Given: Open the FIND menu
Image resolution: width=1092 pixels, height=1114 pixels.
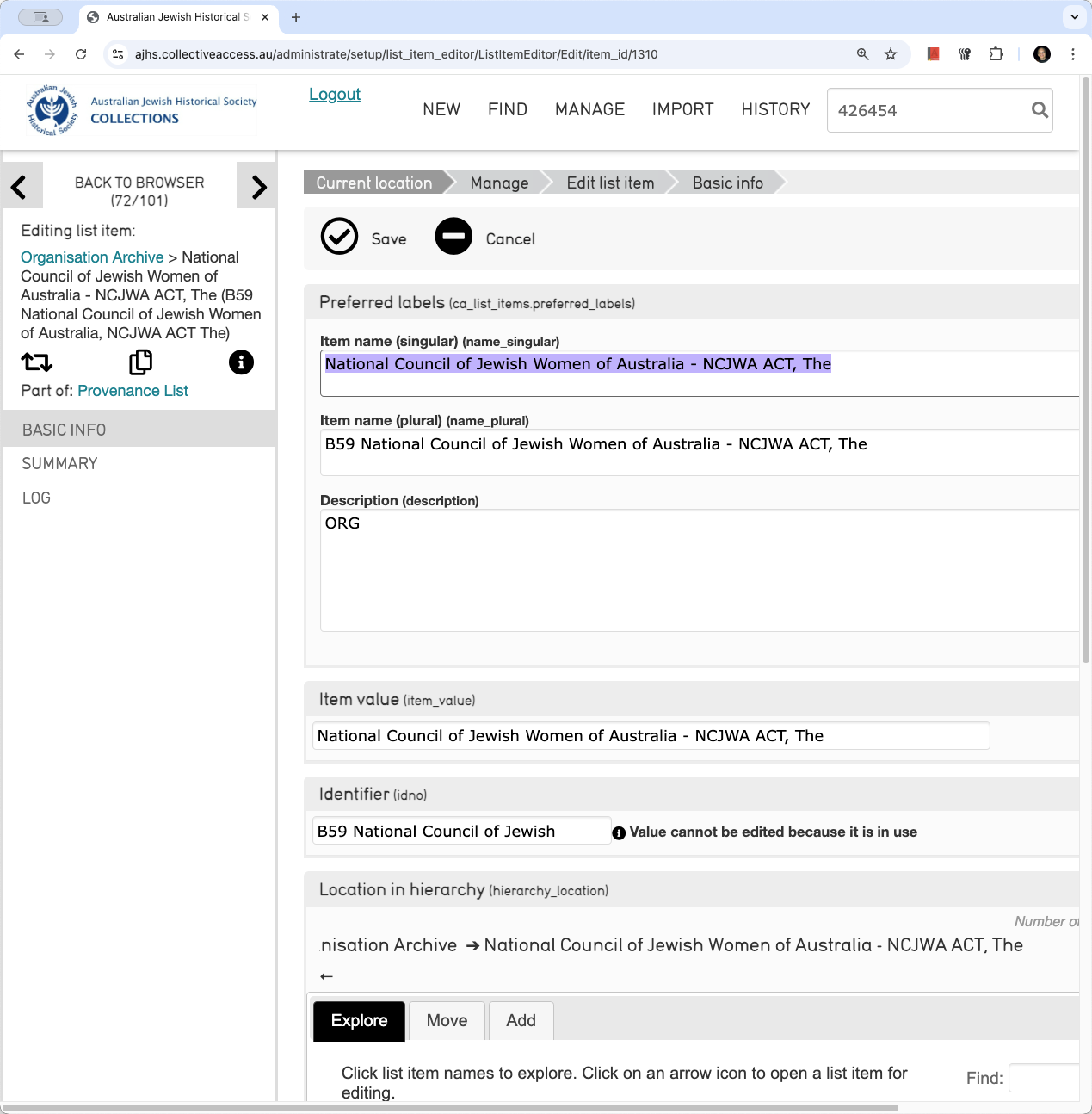Looking at the screenshot, I should 508,109.
